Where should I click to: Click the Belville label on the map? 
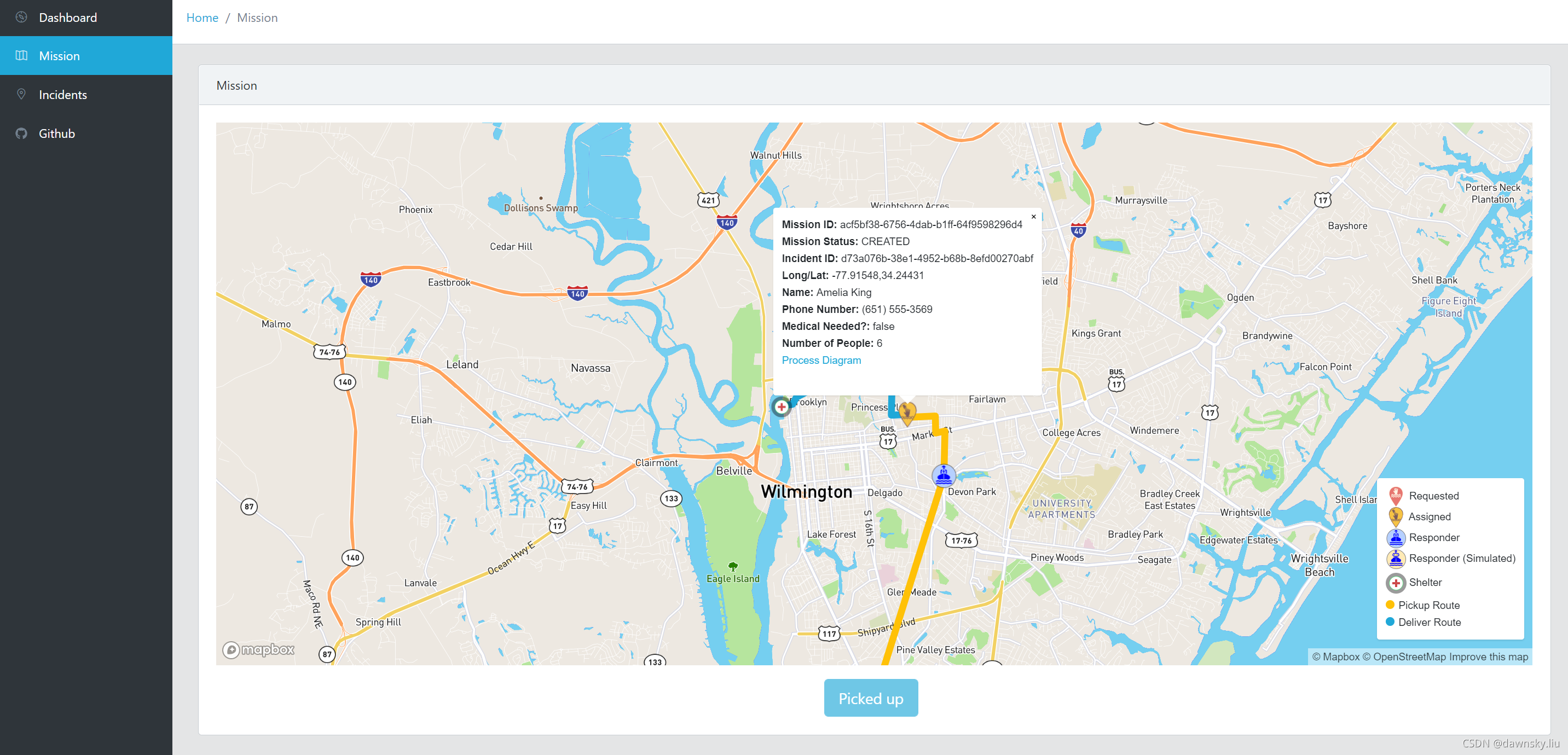coord(733,471)
